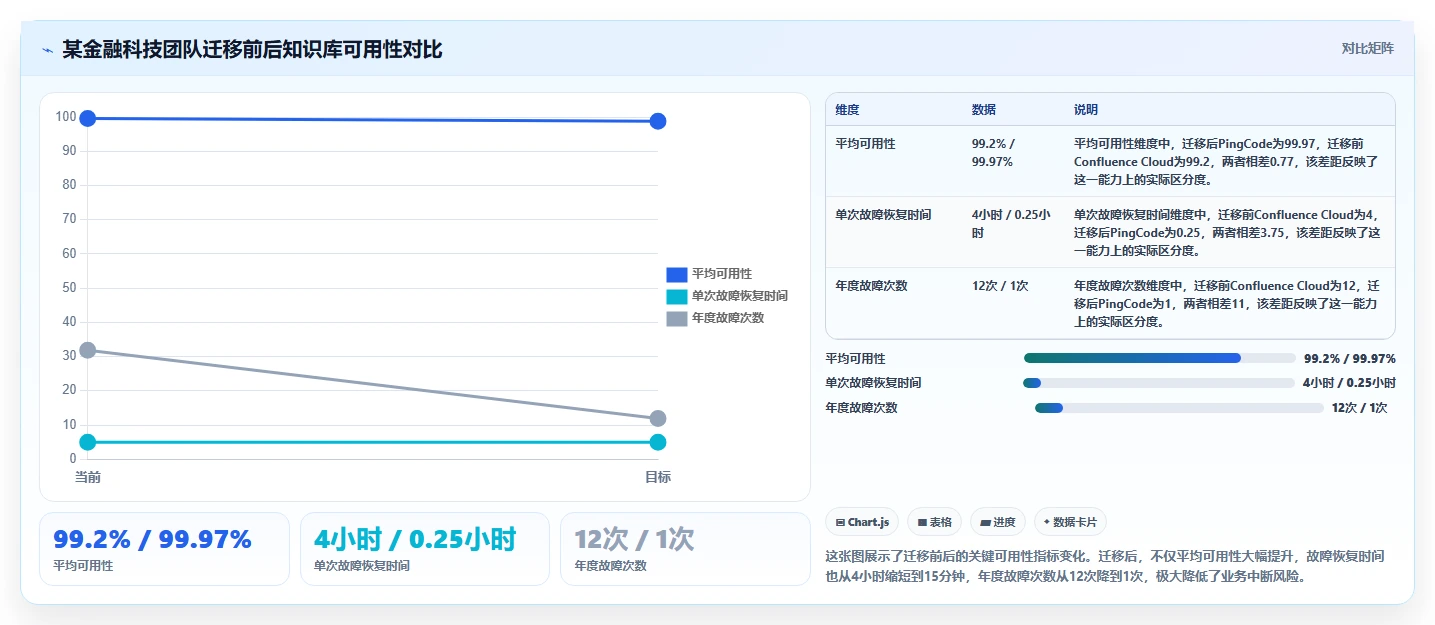This screenshot has height=625, width=1435.
Task: Select the 4小时 / 0.25小时 stat card
Action: [425, 549]
